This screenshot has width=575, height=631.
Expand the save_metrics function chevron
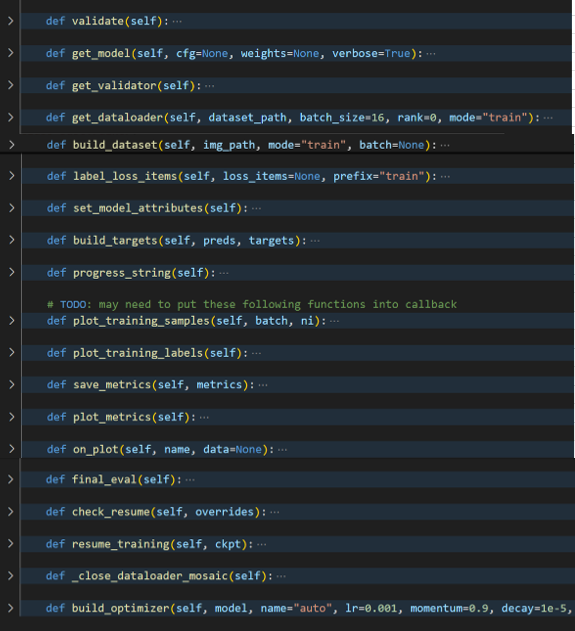[x=12, y=385]
